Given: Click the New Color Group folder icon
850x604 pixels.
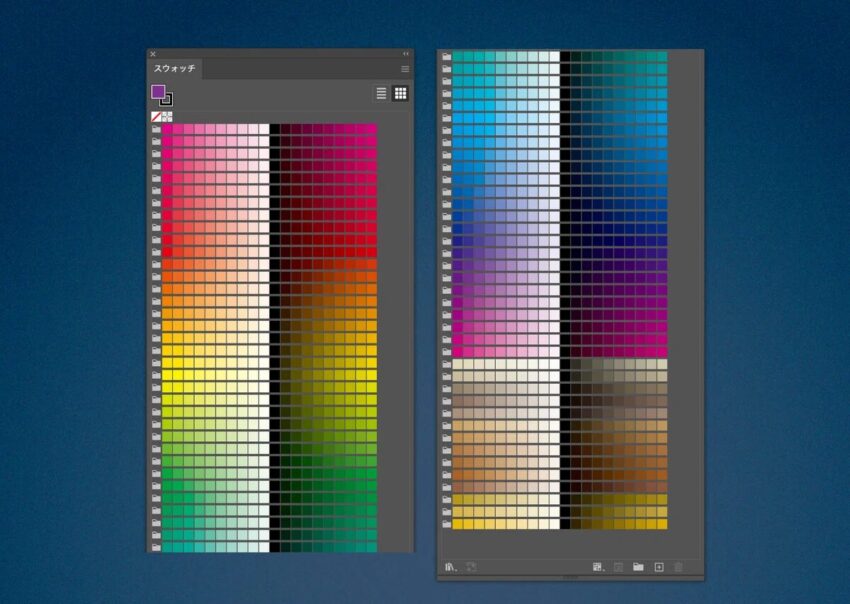Looking at the screenshot, I should pyautogui.click(x=638, y=567).
